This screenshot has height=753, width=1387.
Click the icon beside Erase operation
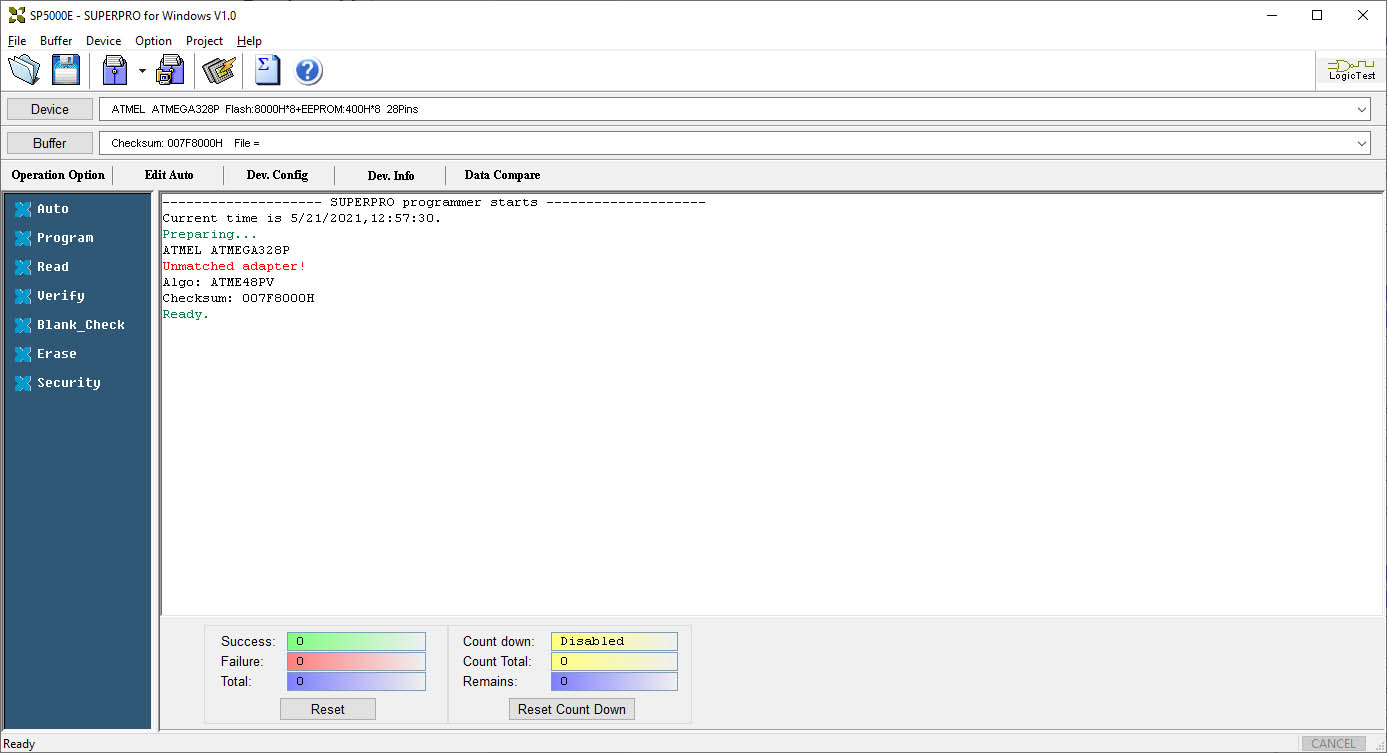pos(23,354)
